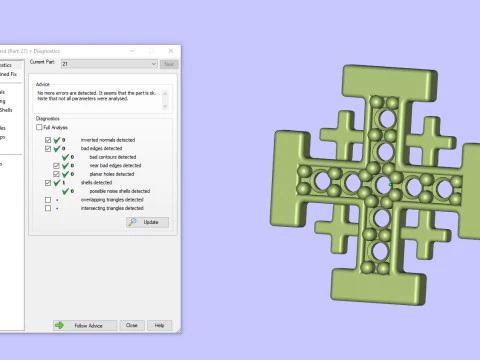Click the green checkmark beside bad contours
Screen dimensions: 480x360
[x=65, y=157]
